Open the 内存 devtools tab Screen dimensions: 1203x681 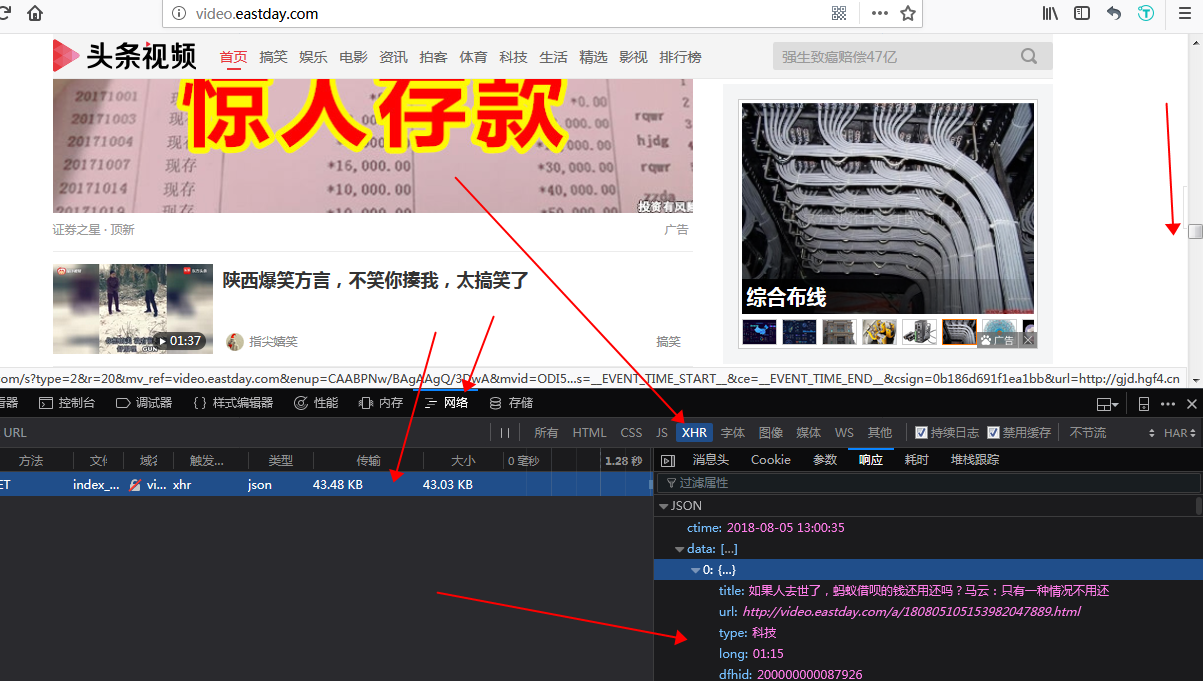[x=381, y=403]
